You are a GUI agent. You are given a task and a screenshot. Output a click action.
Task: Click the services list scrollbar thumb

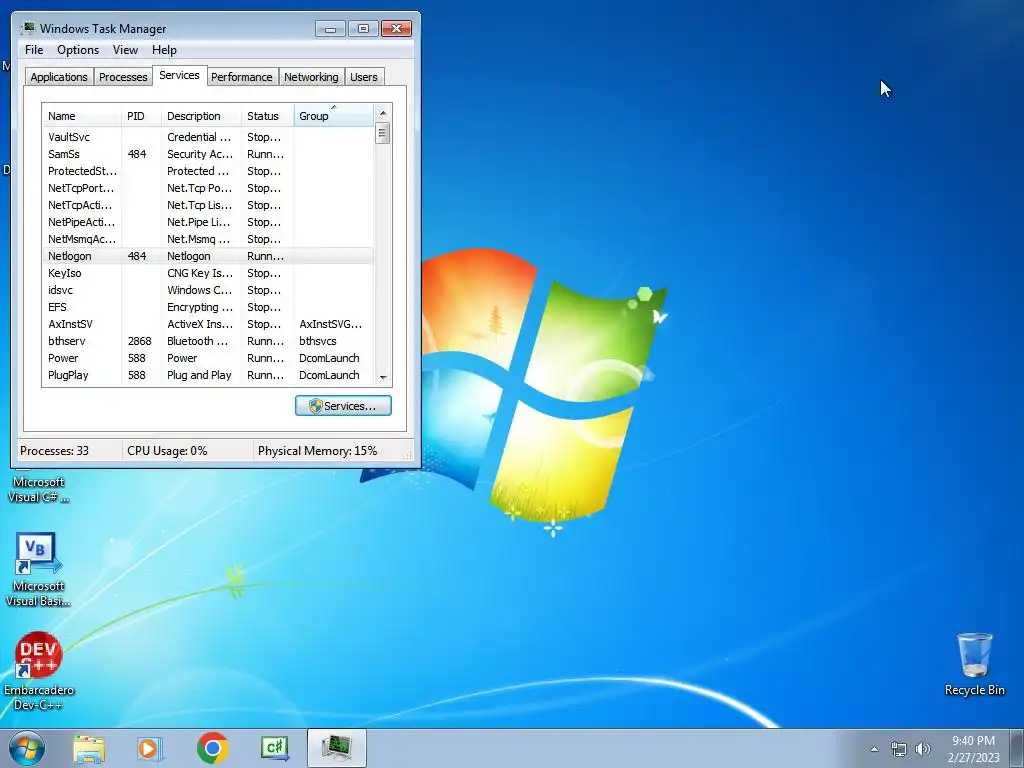tap(383, 133)
